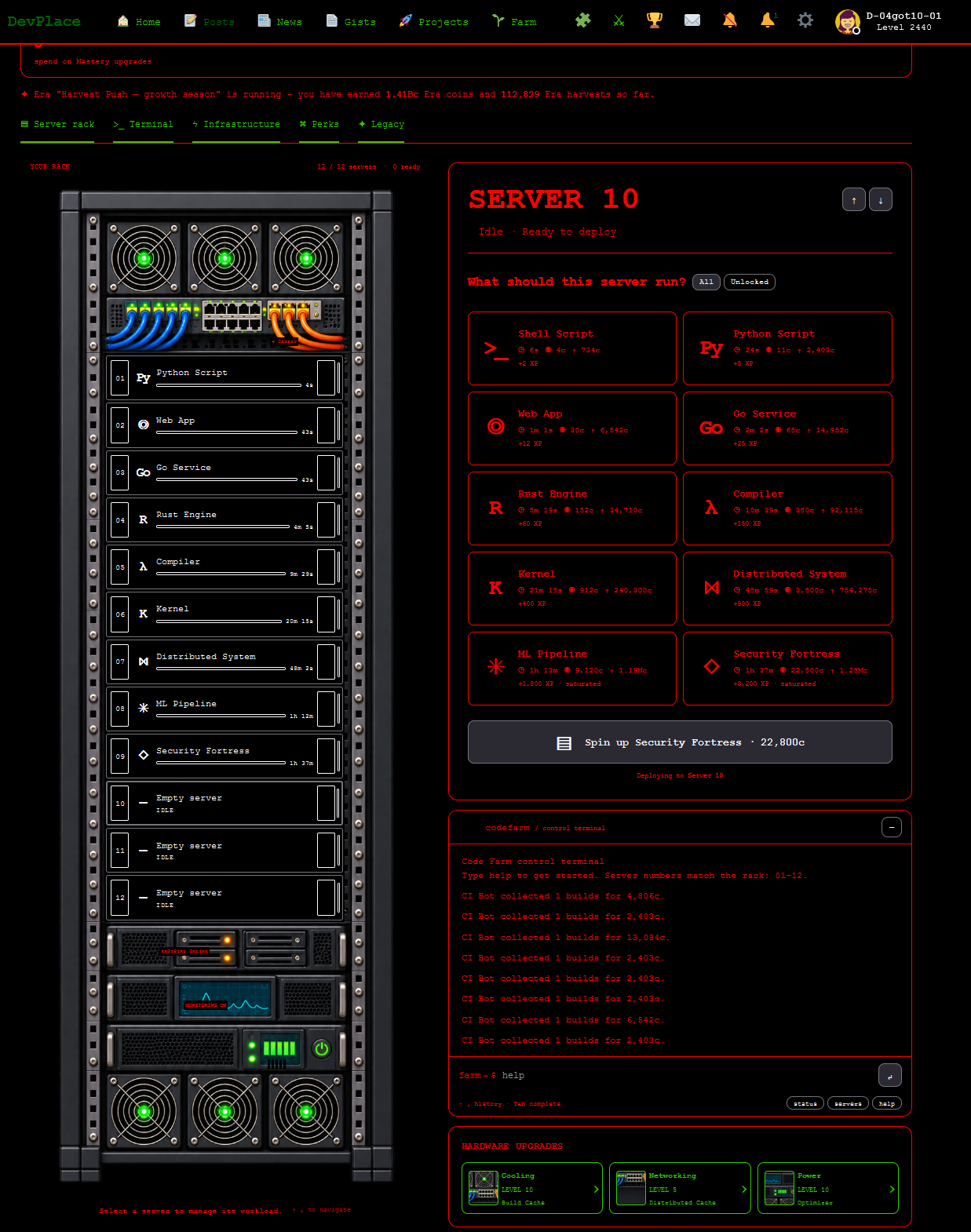Choose the Shell Script workload card icon
971x1232 pixels.
coord(496,348)
